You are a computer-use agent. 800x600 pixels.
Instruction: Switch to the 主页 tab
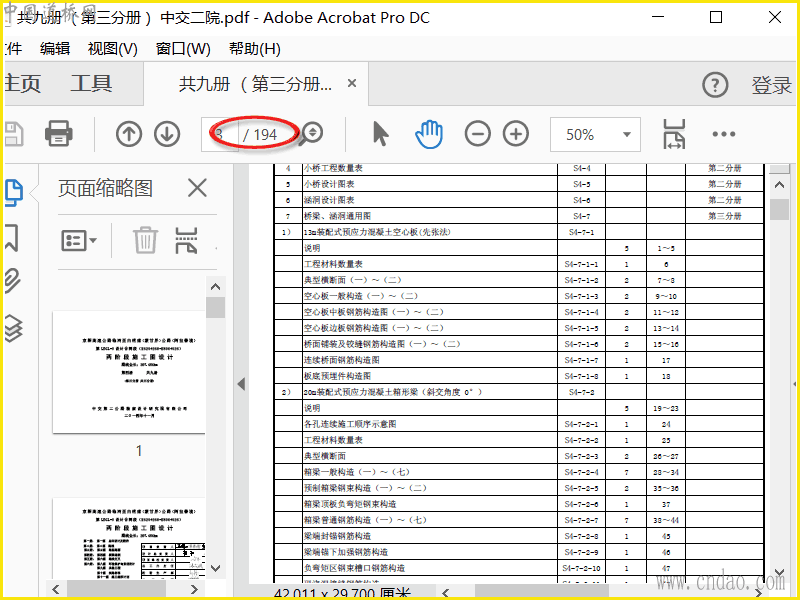tap(22, 84)
